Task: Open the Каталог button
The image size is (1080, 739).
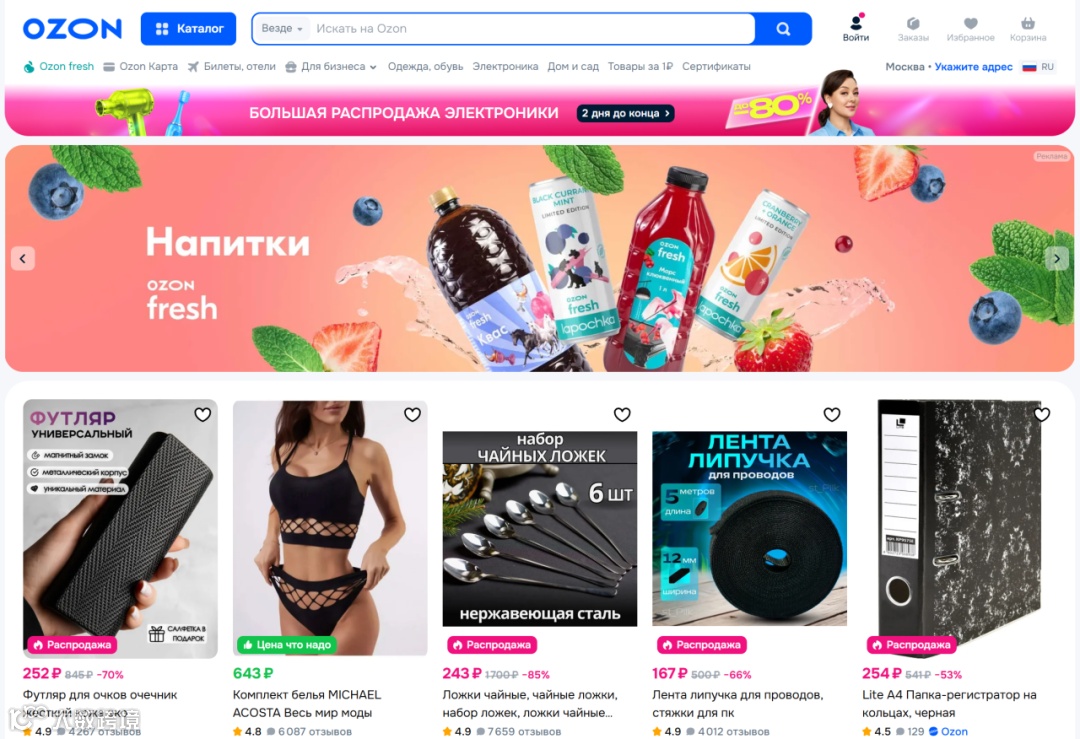Action: (189, 29)
